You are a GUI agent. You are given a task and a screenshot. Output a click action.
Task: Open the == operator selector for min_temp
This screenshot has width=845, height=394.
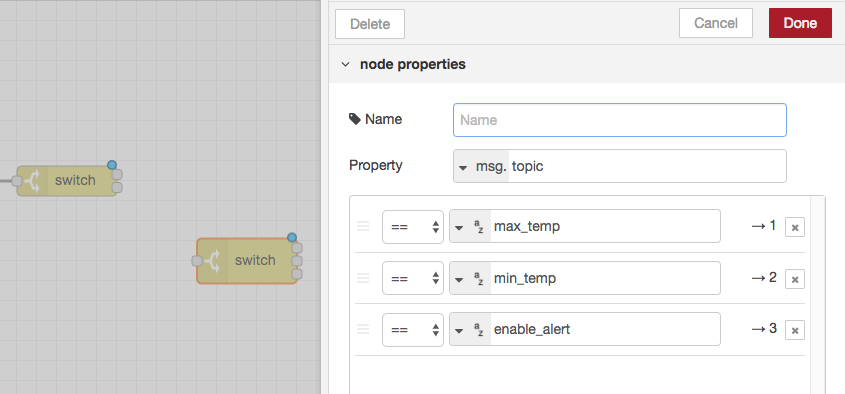point(413,278)
